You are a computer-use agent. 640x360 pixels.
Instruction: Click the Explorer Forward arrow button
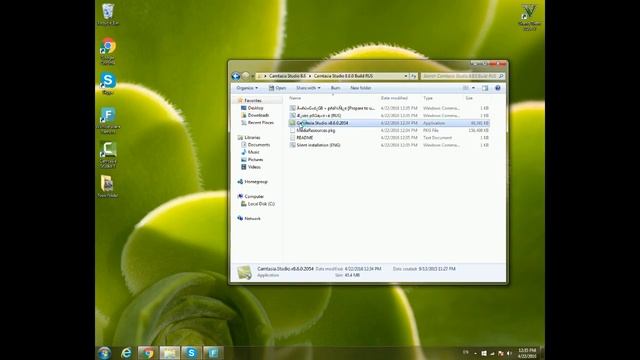245,76
